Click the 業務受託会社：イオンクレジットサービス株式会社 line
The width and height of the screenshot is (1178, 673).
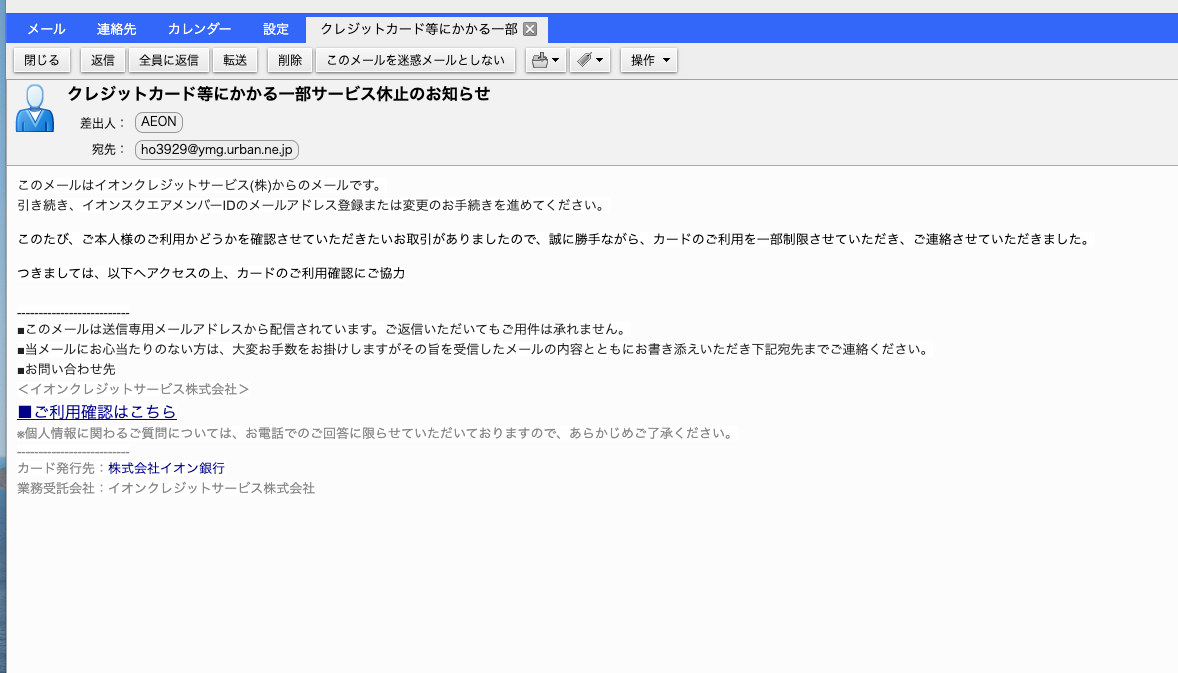pos(166,488)
